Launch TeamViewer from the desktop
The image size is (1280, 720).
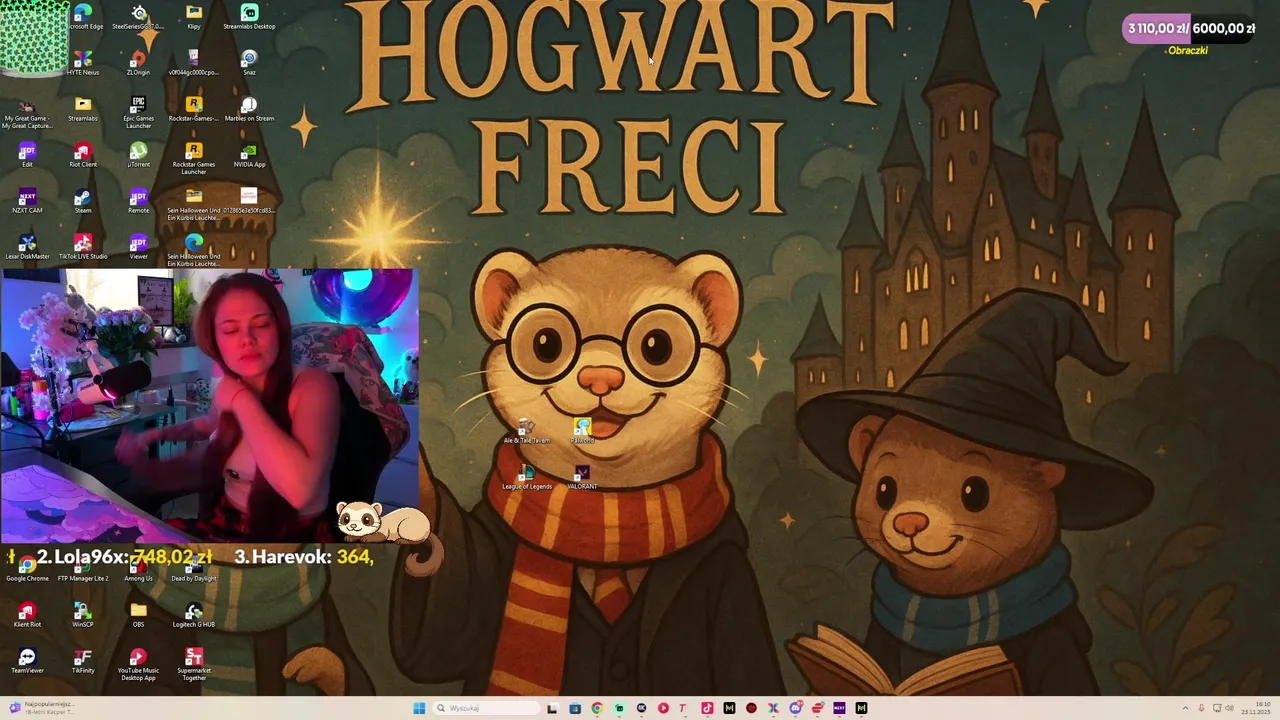(27, 661)
